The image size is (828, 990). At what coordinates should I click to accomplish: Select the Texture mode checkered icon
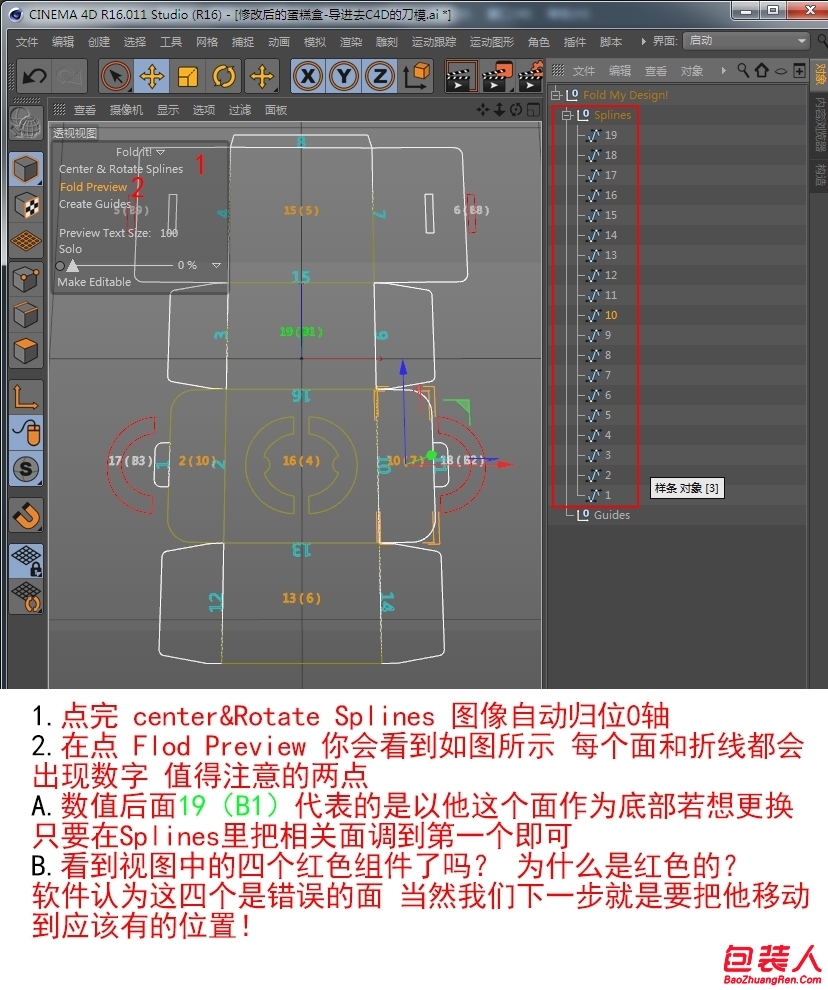pyautogui.click(x=26, y=205)
